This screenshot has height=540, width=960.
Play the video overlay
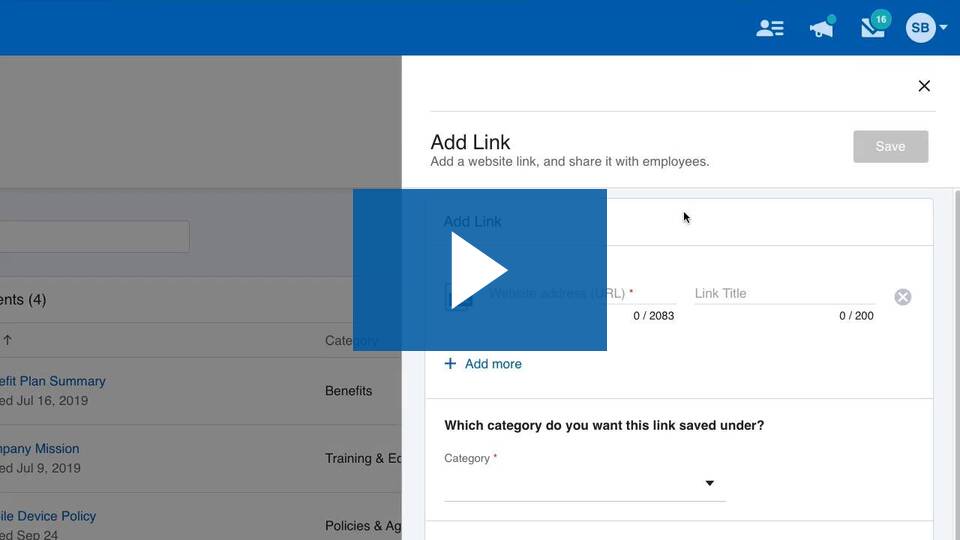(480, 270)
